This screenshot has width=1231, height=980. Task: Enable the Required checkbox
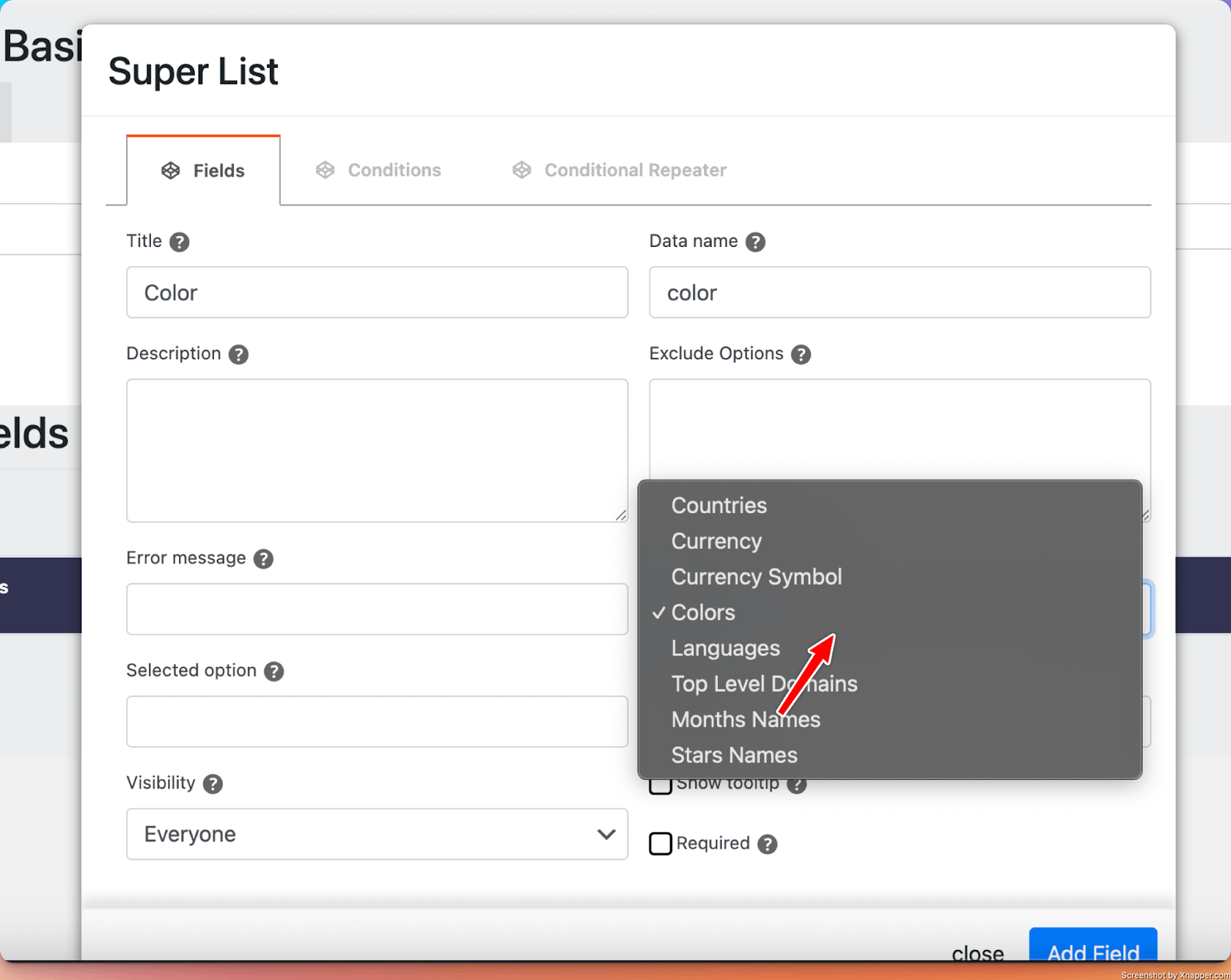(660, 844)
